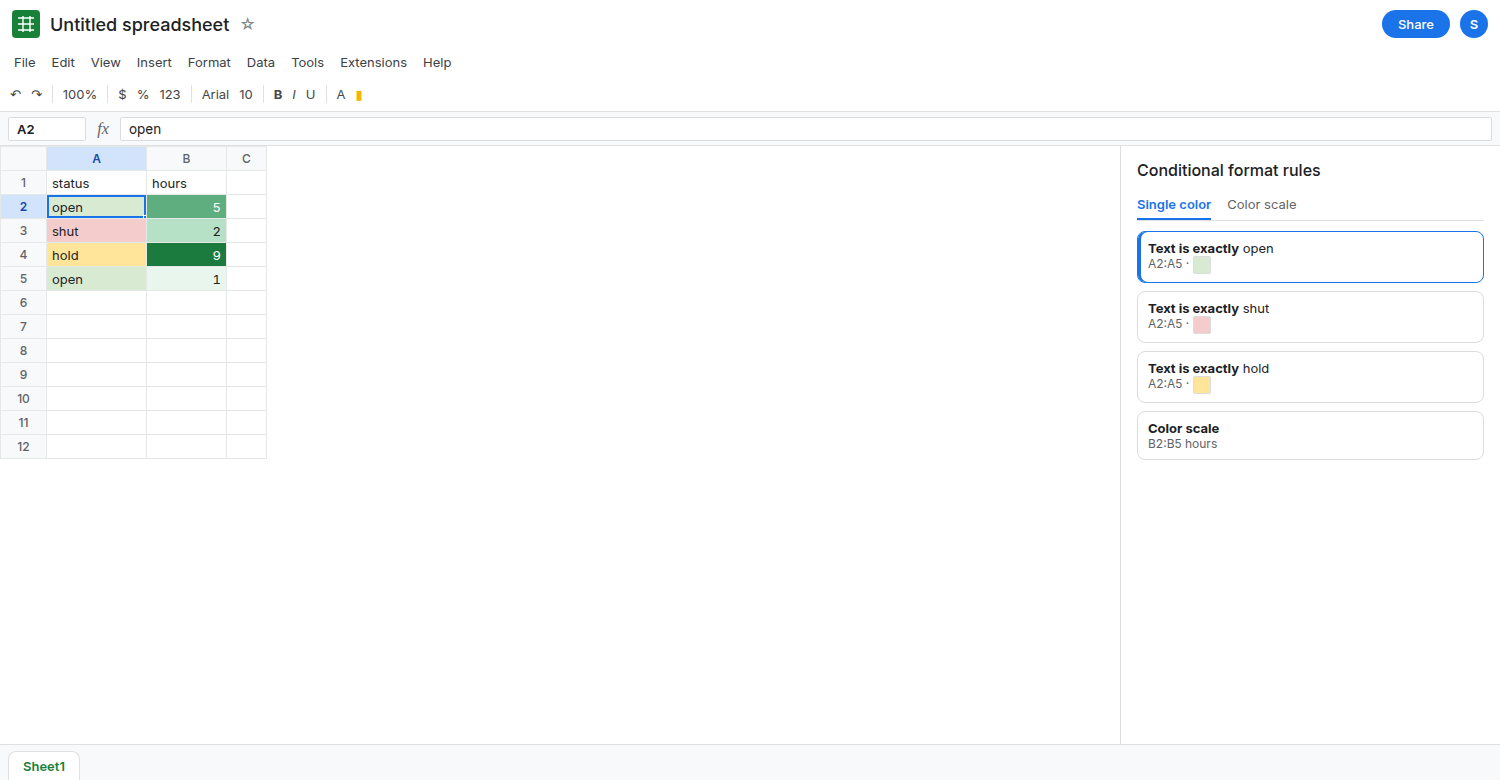This screenshot has height=780, width=1500.
Task: Click the fx function icon
Action: tap(103, 129)
